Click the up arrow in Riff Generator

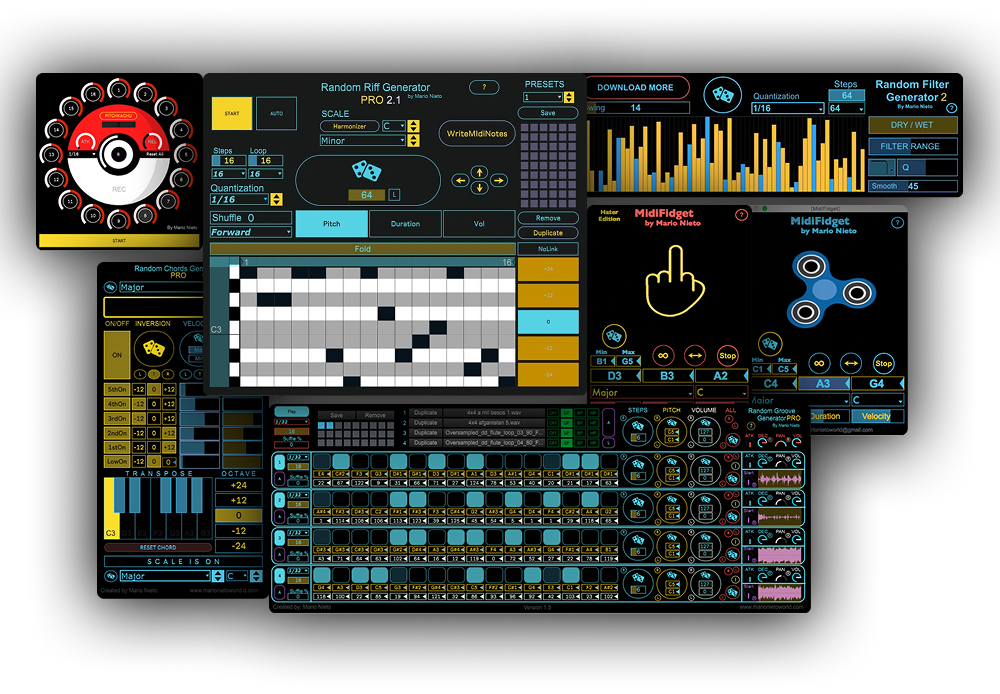[480, 172]
